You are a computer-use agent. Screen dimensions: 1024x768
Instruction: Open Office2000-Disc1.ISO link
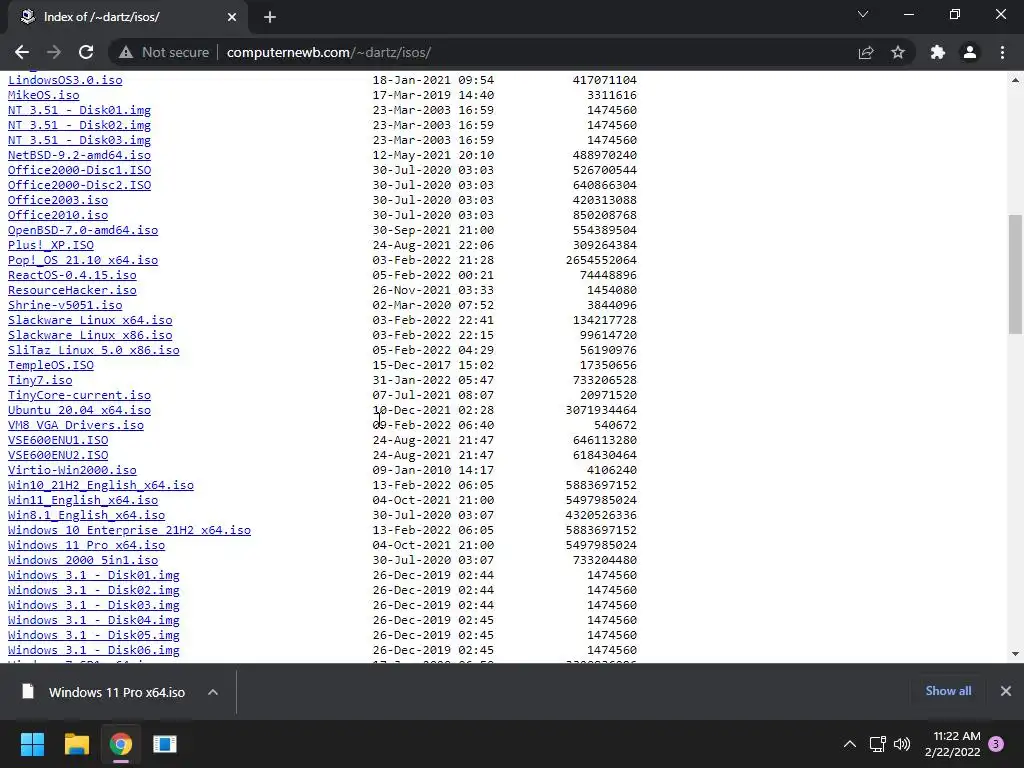pos(79,170)
